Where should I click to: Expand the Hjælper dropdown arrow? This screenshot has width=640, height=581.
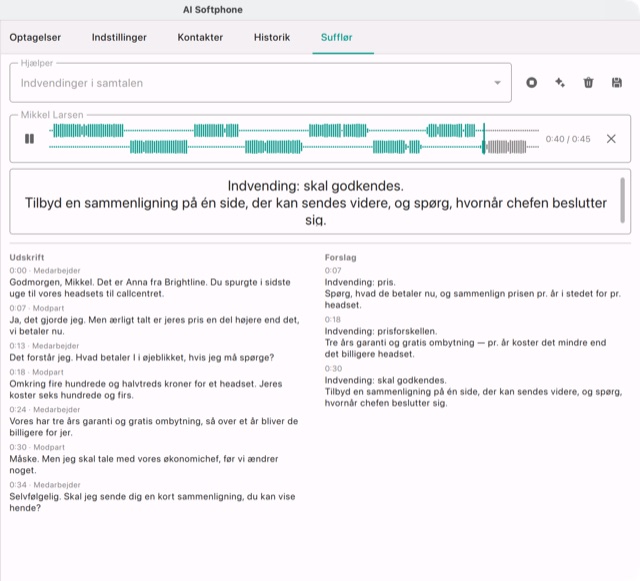pos(497,83)
